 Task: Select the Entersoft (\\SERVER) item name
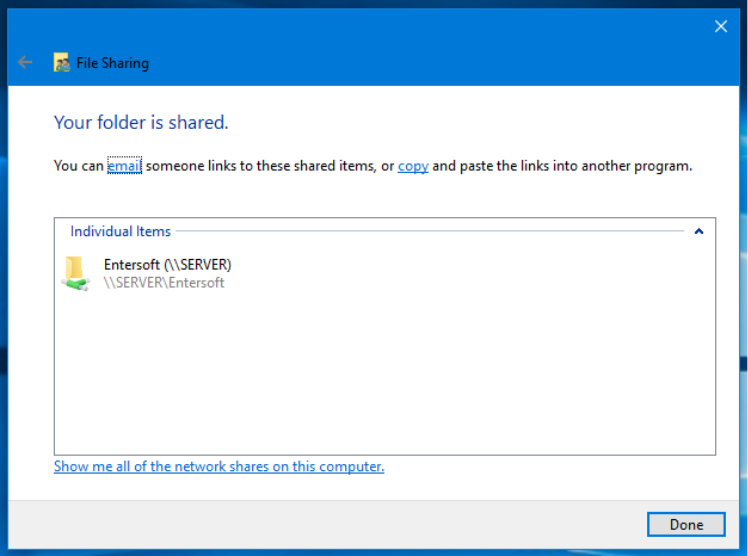point(167,265)
